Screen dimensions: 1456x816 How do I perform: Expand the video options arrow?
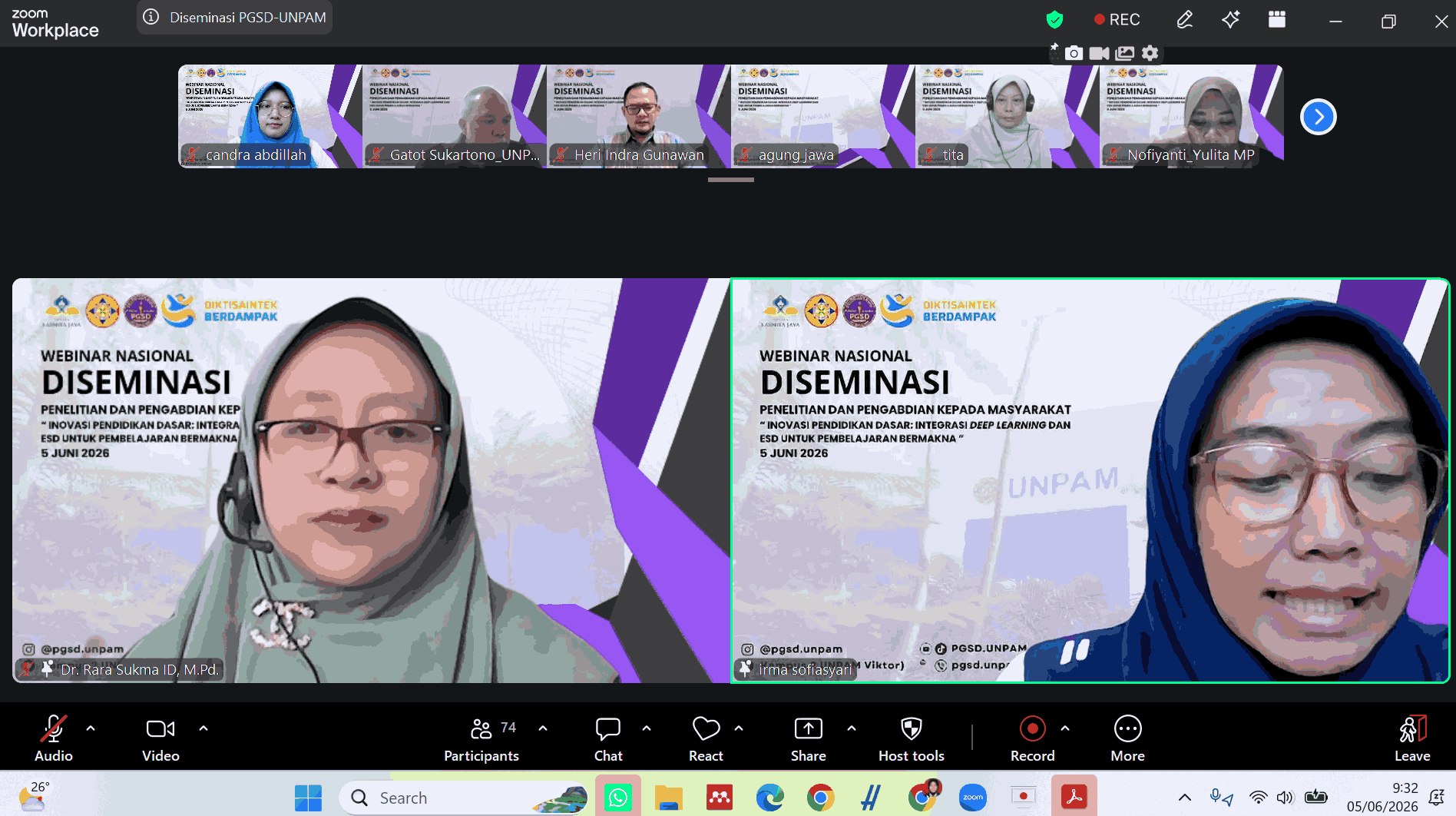(204, 728)
